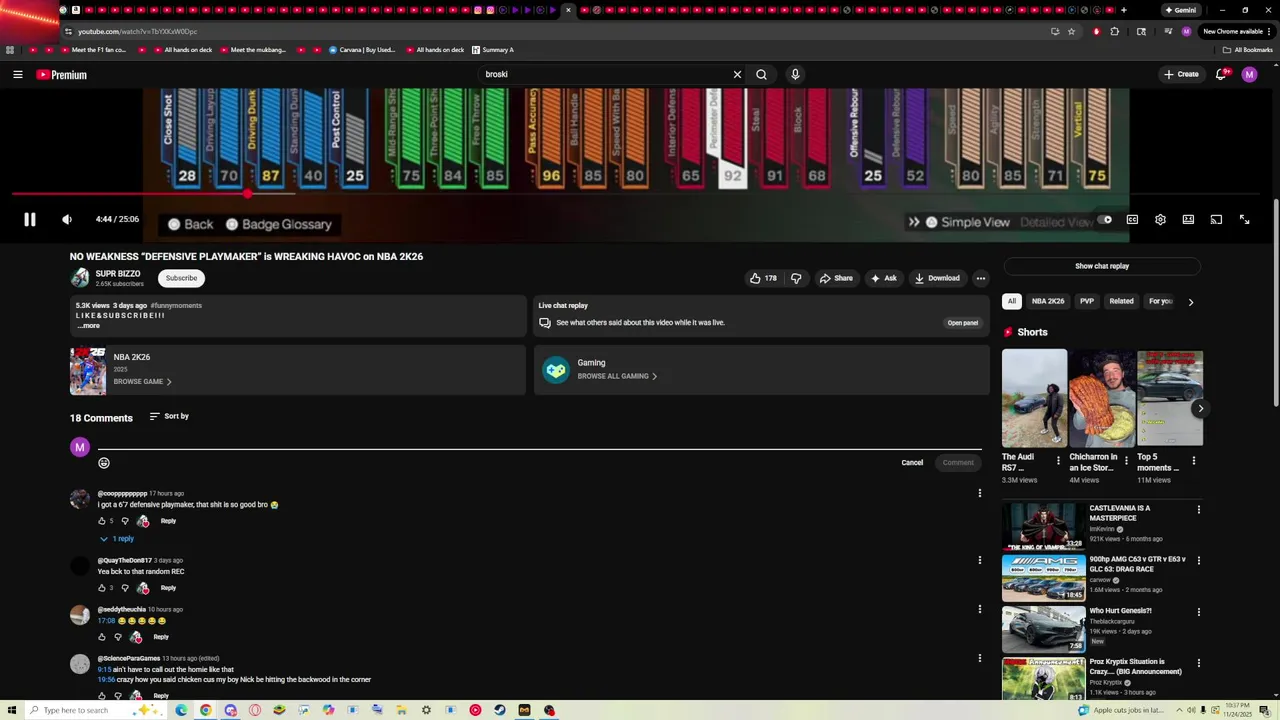Show more filter chips arrow
The height and width of the screenshot is (720, 1280).
click(x=1190, y=302)
